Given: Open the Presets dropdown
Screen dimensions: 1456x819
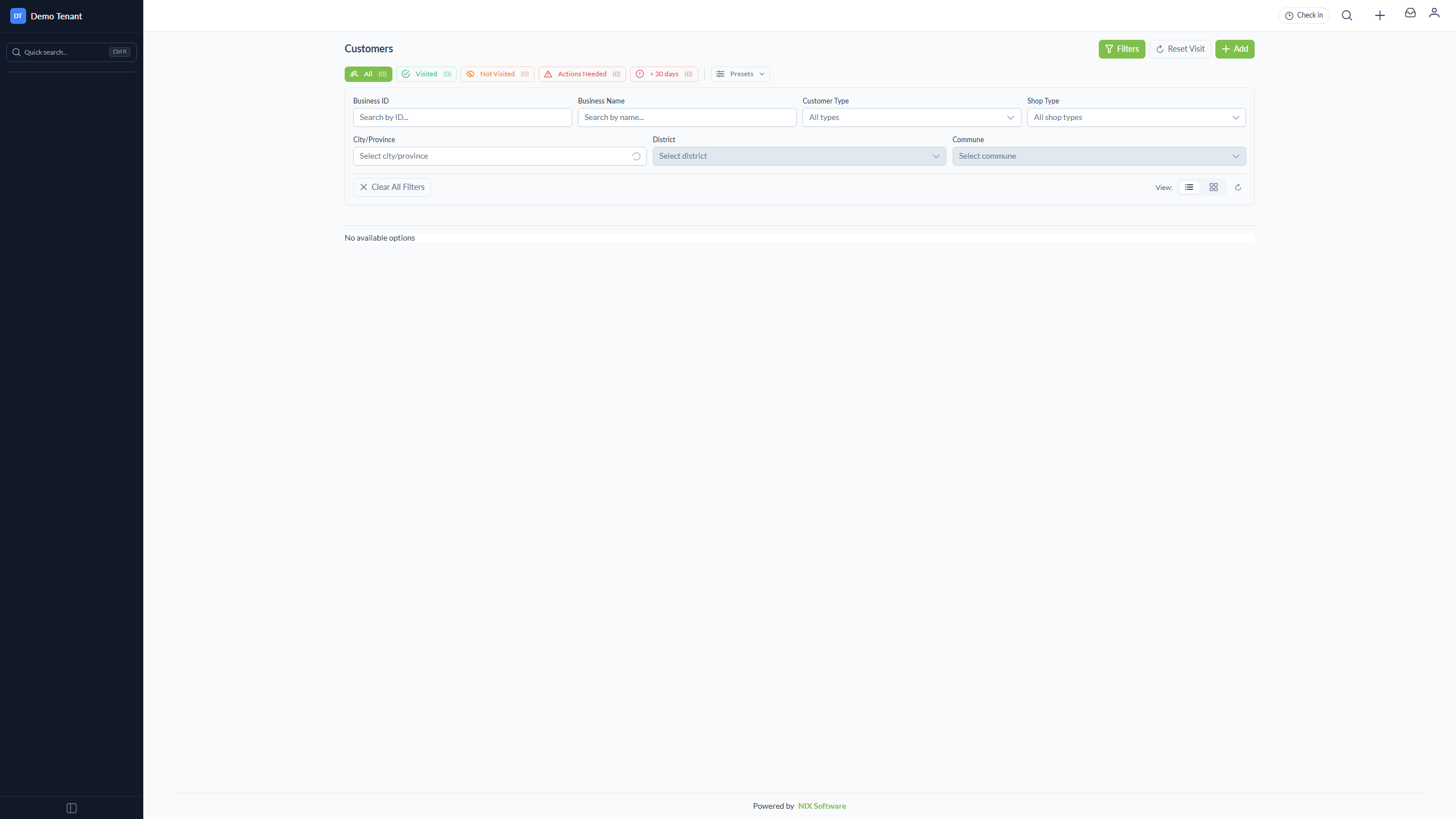Looking at the screenshot, I should click(x=741, y=74).
